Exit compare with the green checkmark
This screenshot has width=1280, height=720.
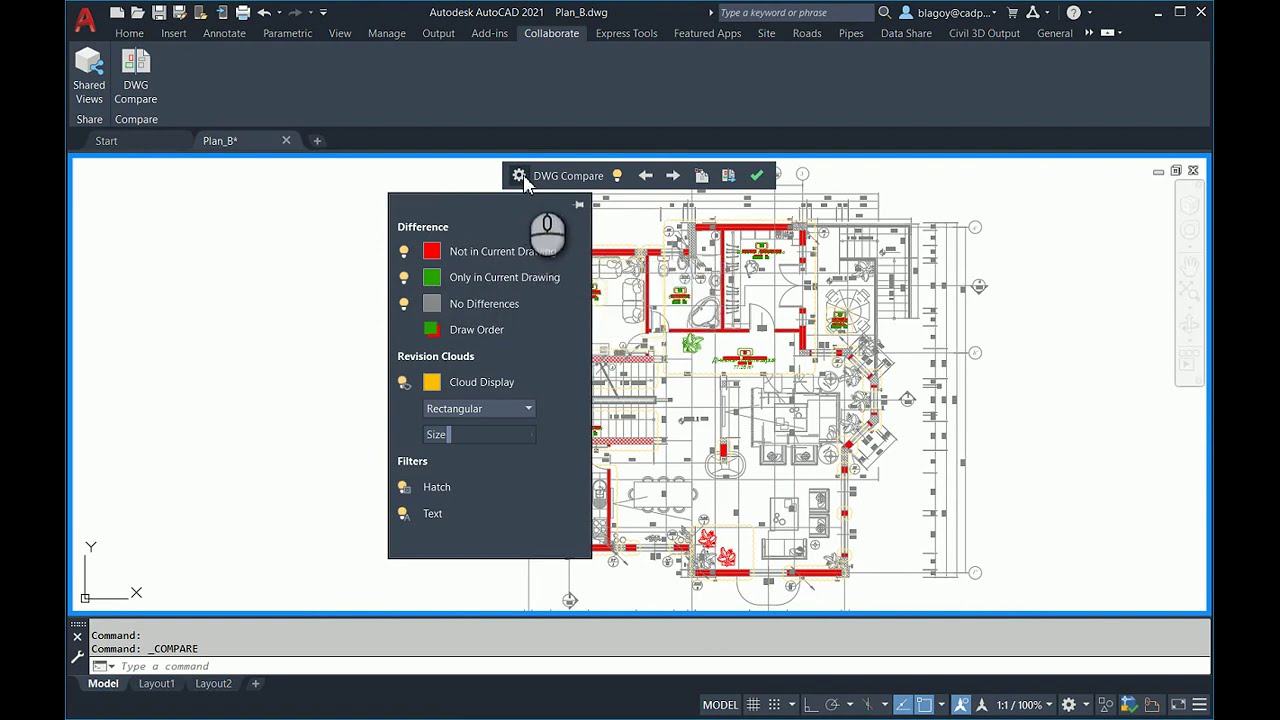coord(756,176)
